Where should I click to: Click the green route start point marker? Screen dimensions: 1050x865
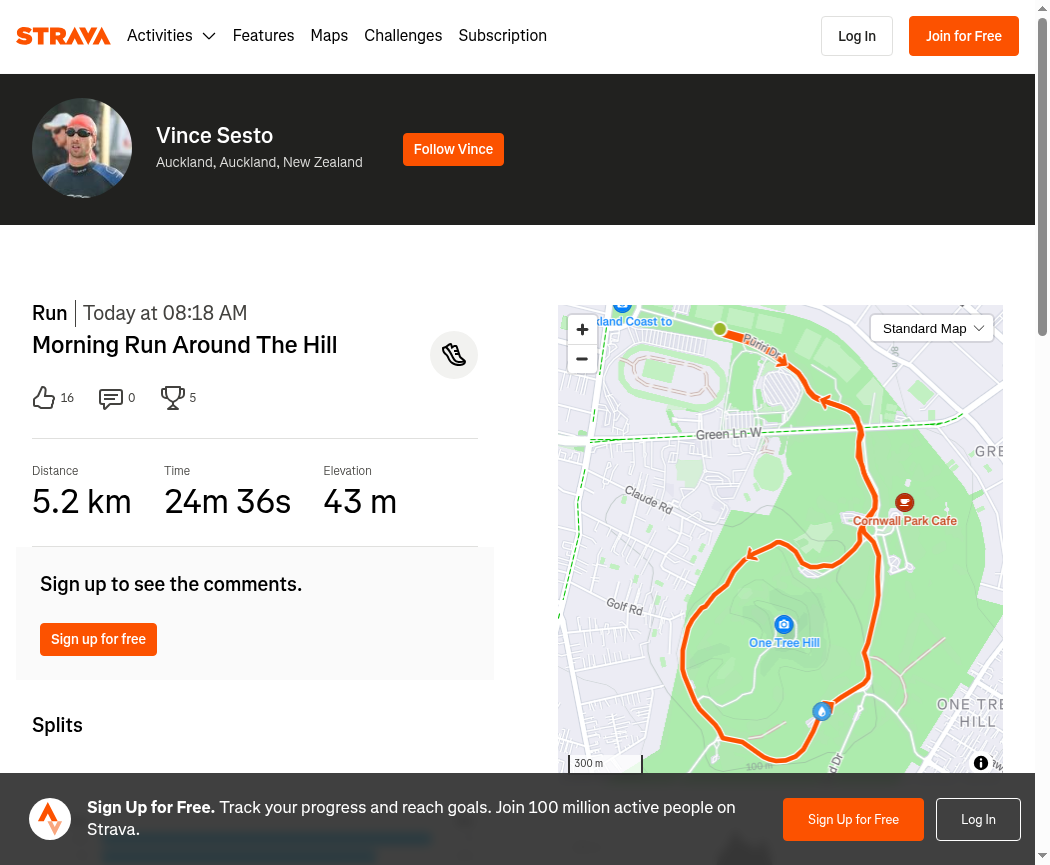point(720,329)
